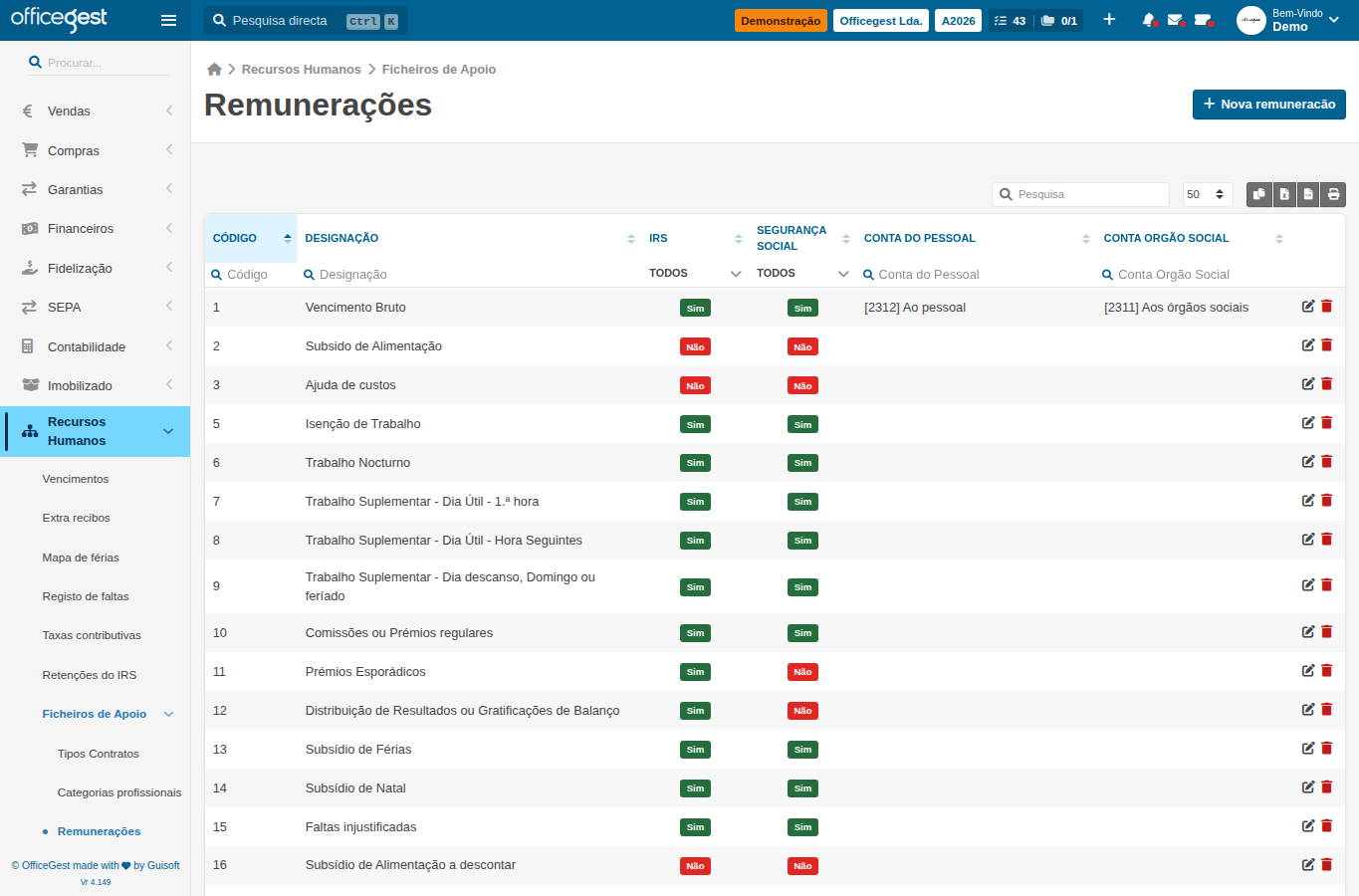Open the Bem-Vindo Demo user menu
The height and width of the screenshot is (896, 1359).
pos(1290,20)
